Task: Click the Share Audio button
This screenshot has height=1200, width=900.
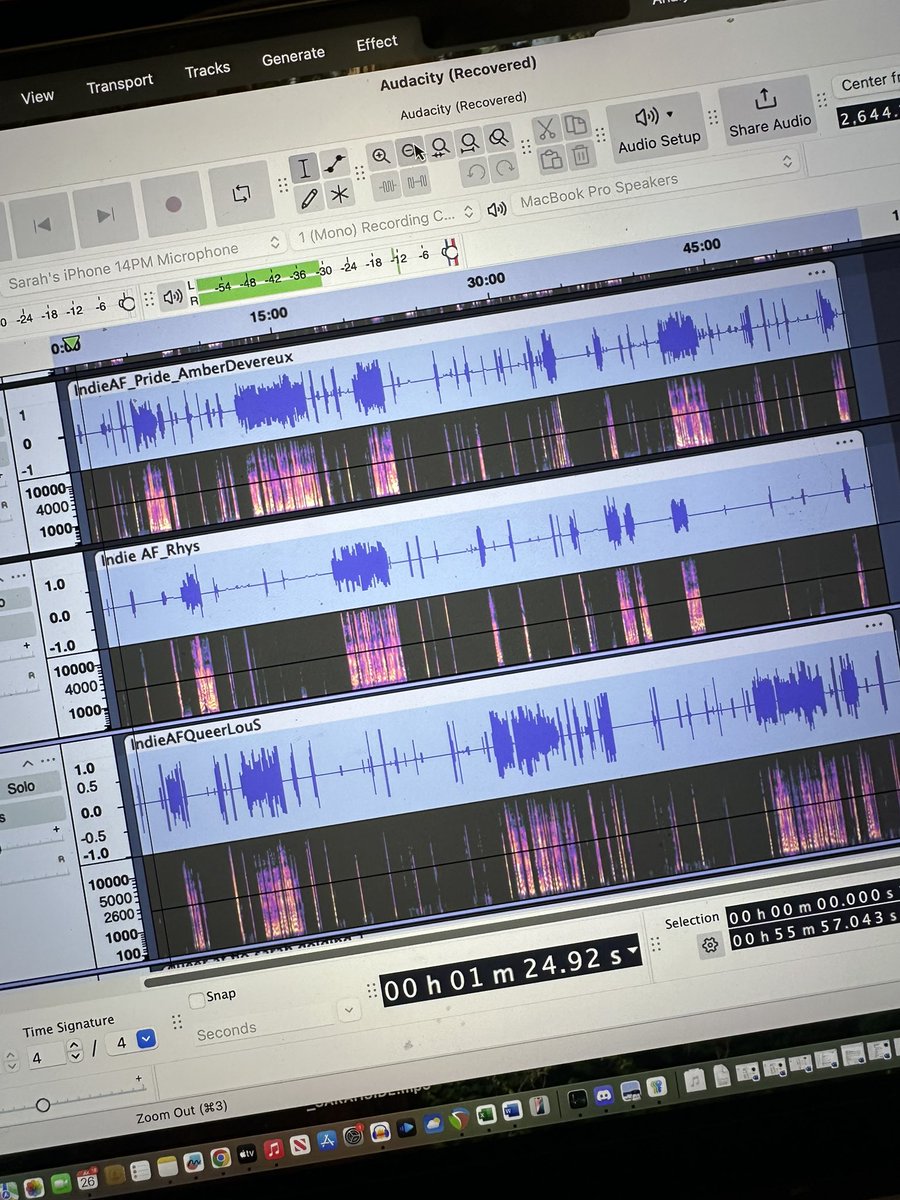Action: pos(768,110)
